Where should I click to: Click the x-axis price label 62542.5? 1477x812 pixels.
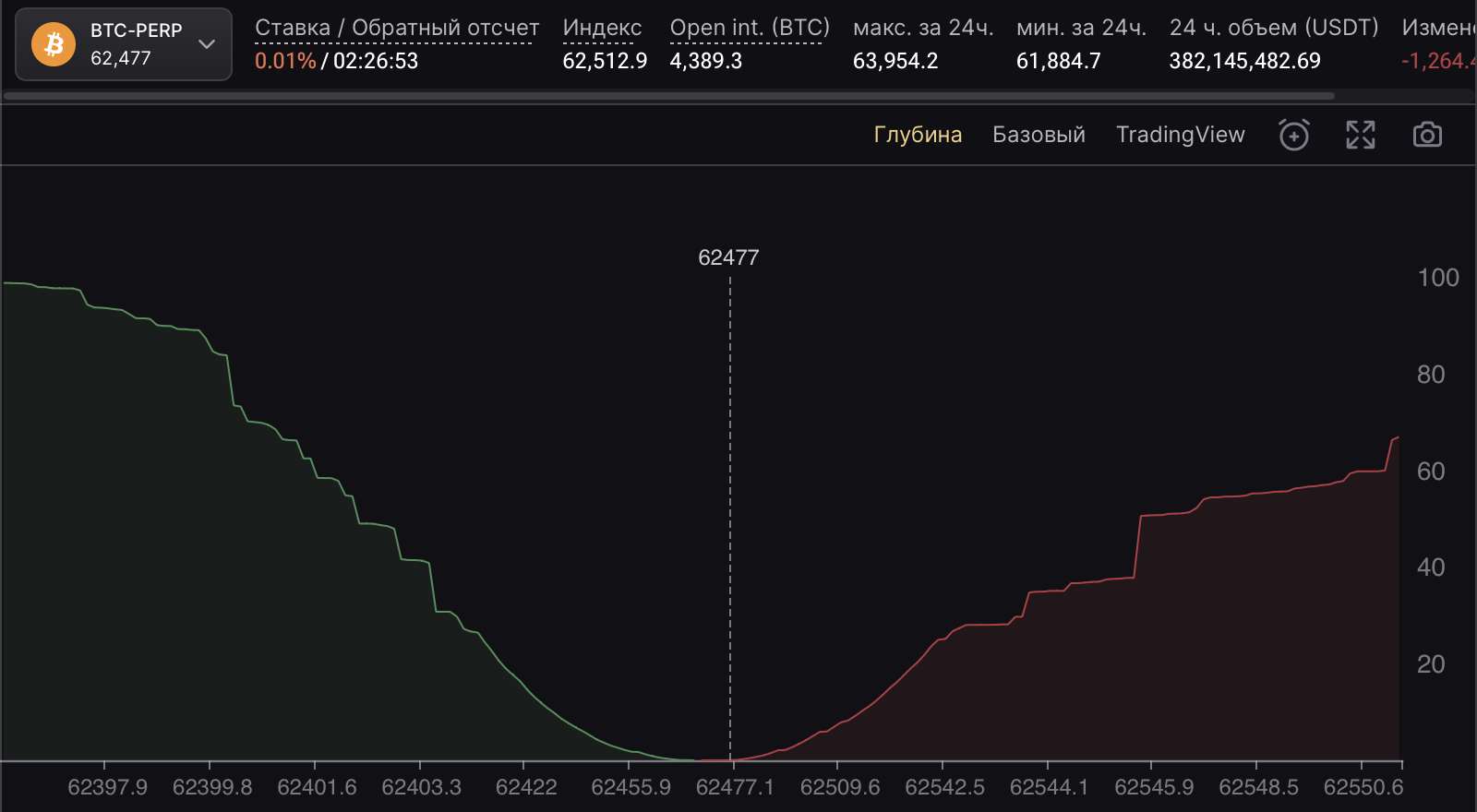point(944,787)
